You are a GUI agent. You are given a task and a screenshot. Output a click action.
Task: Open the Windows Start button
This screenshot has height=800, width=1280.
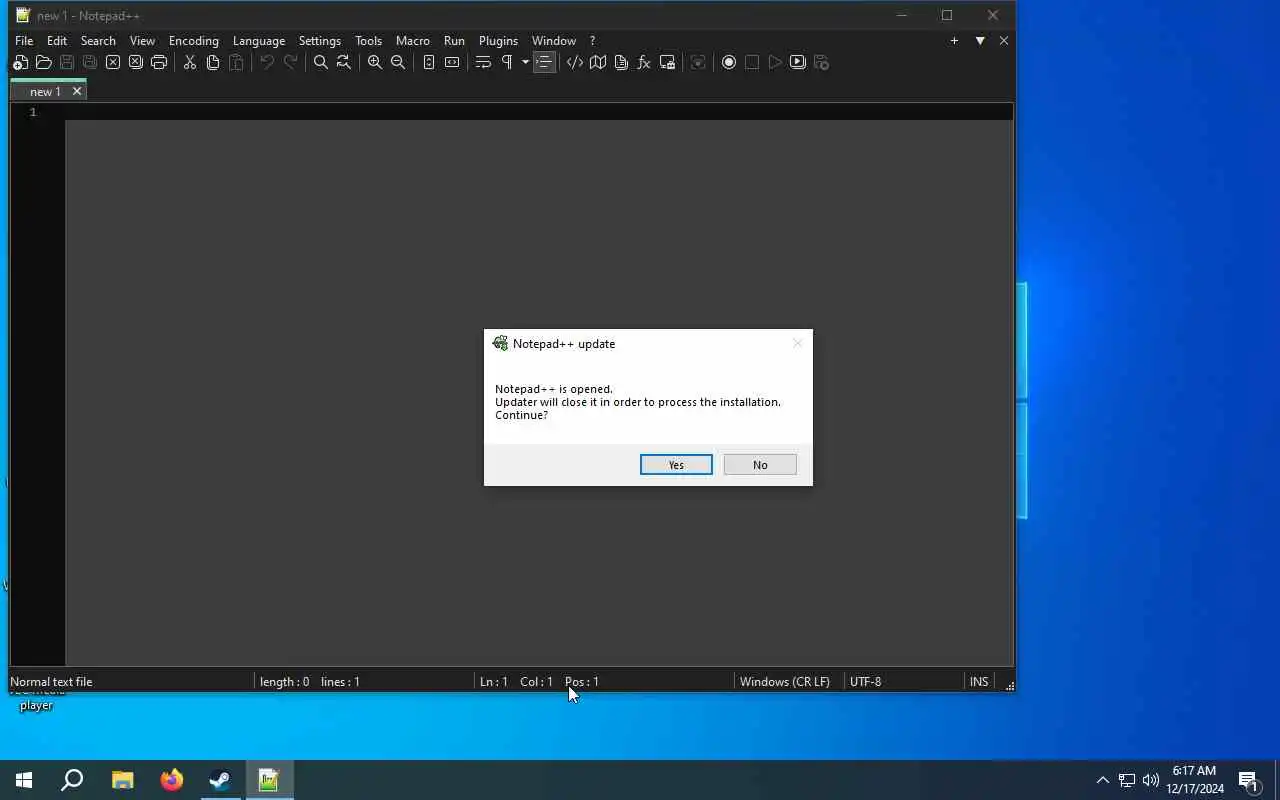coord(24,780)
